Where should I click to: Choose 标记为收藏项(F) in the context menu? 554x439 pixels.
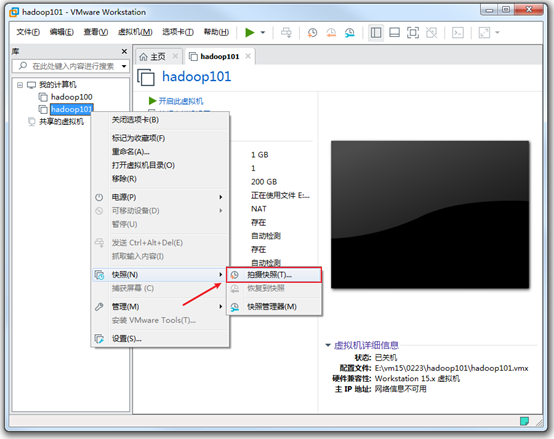pyautogui.click(x=138, y=138)
